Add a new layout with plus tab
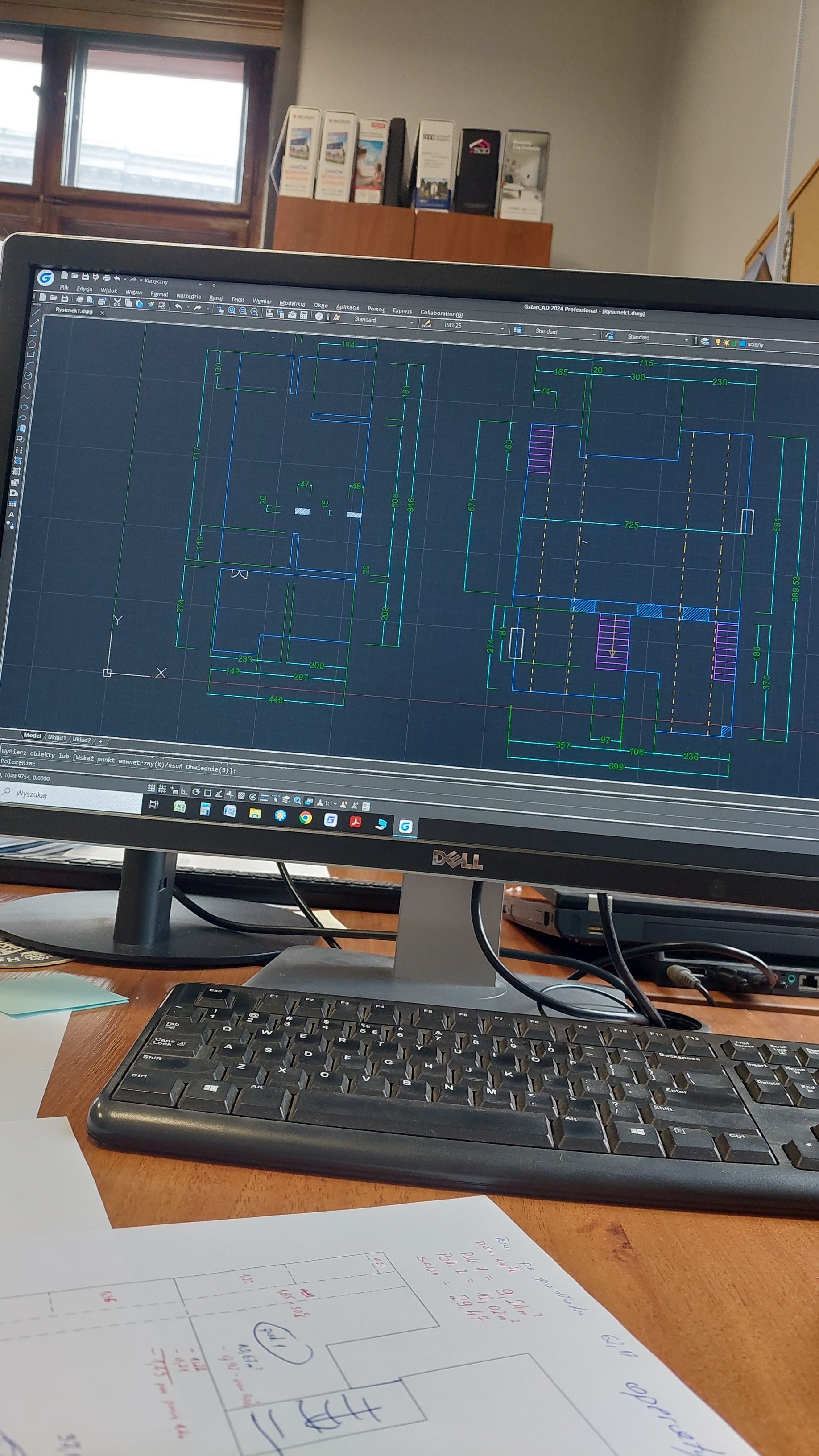This screenshot has width=819, height=1456. click(101, 740)
